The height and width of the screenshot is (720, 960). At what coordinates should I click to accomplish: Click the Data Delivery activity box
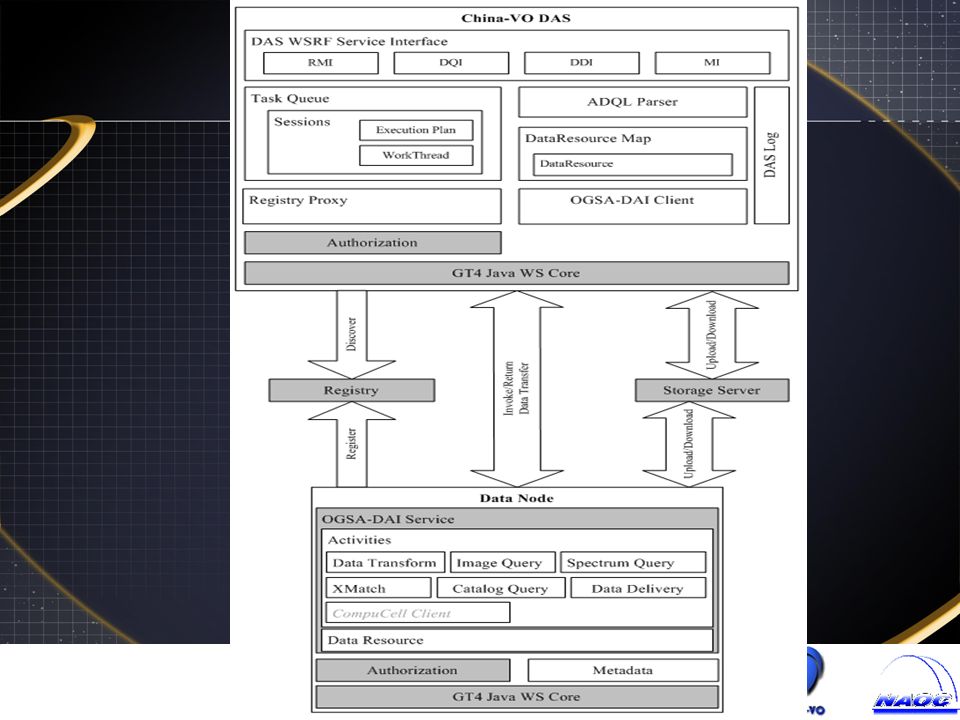click(x=638, y=588)
